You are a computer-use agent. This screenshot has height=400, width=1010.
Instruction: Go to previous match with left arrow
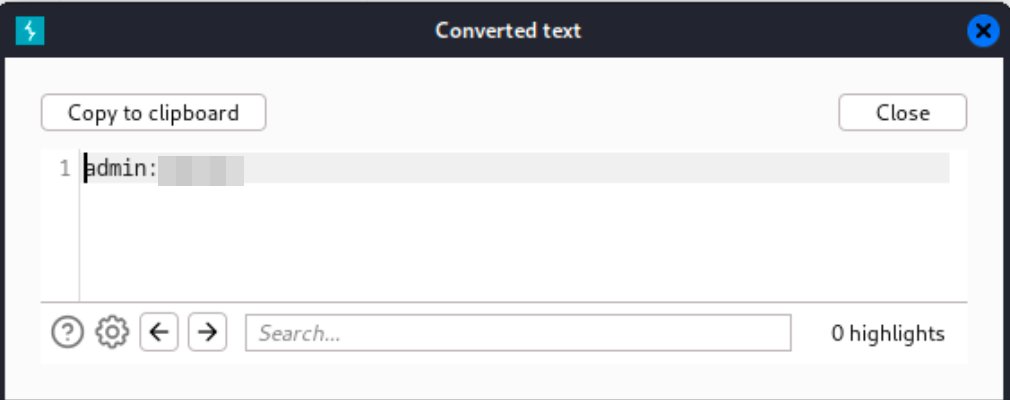point(159,332)
